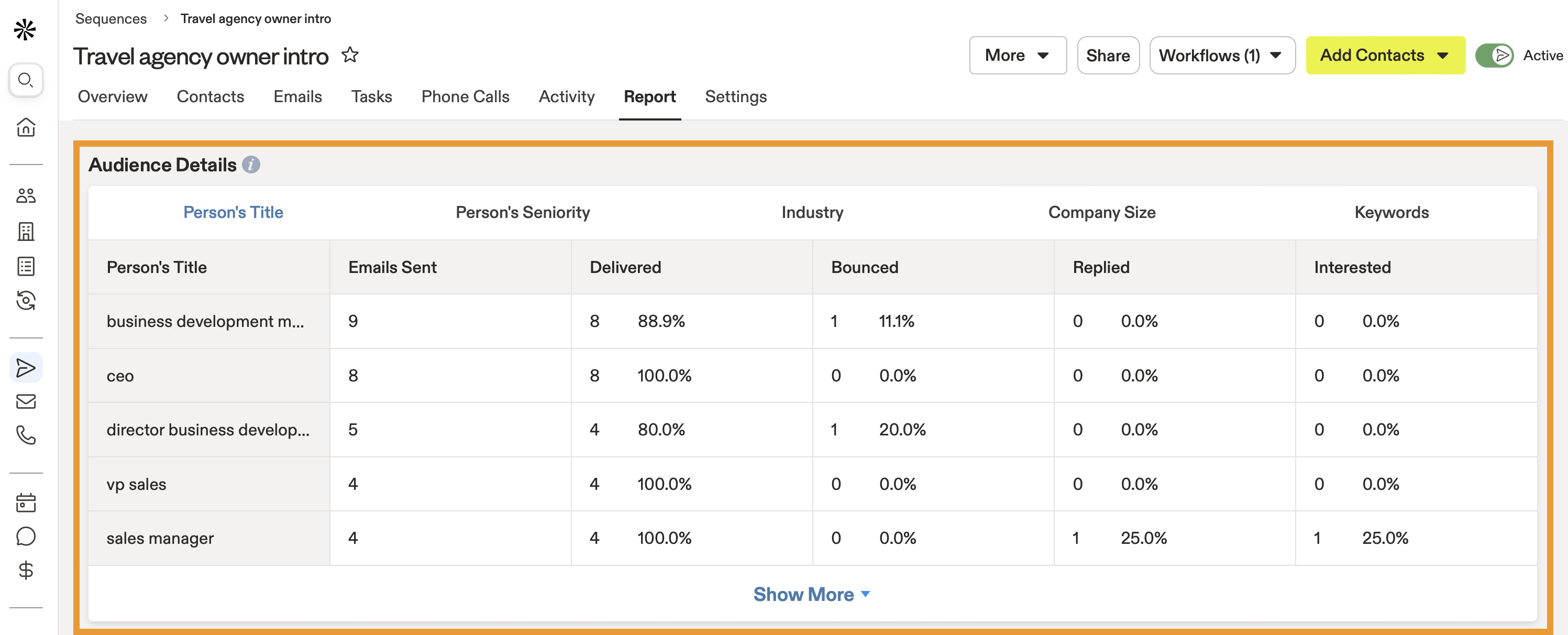Screen dimensions: 1568x635
Task: Go to Sequences breadcrumb link
Action: tap(111, 18)
